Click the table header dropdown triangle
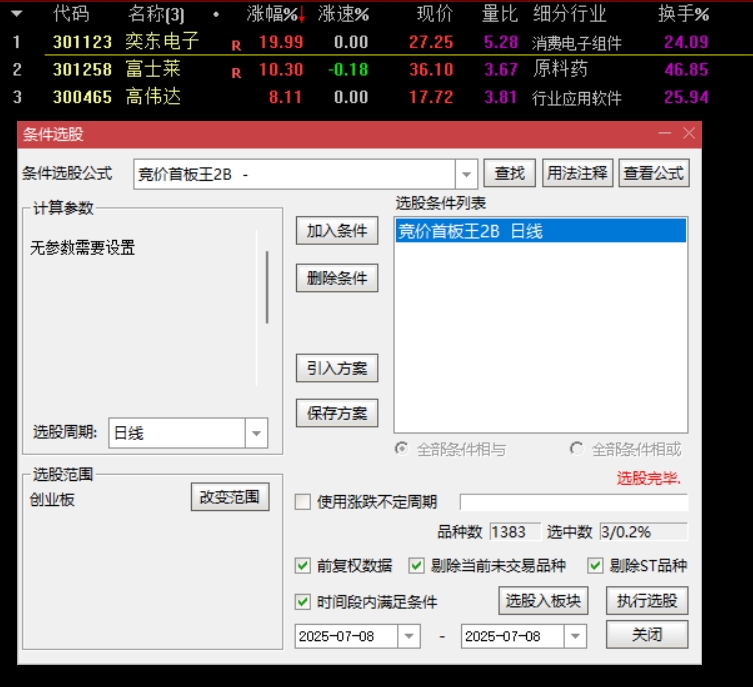 pyautogui.click(x=17, y=13)
